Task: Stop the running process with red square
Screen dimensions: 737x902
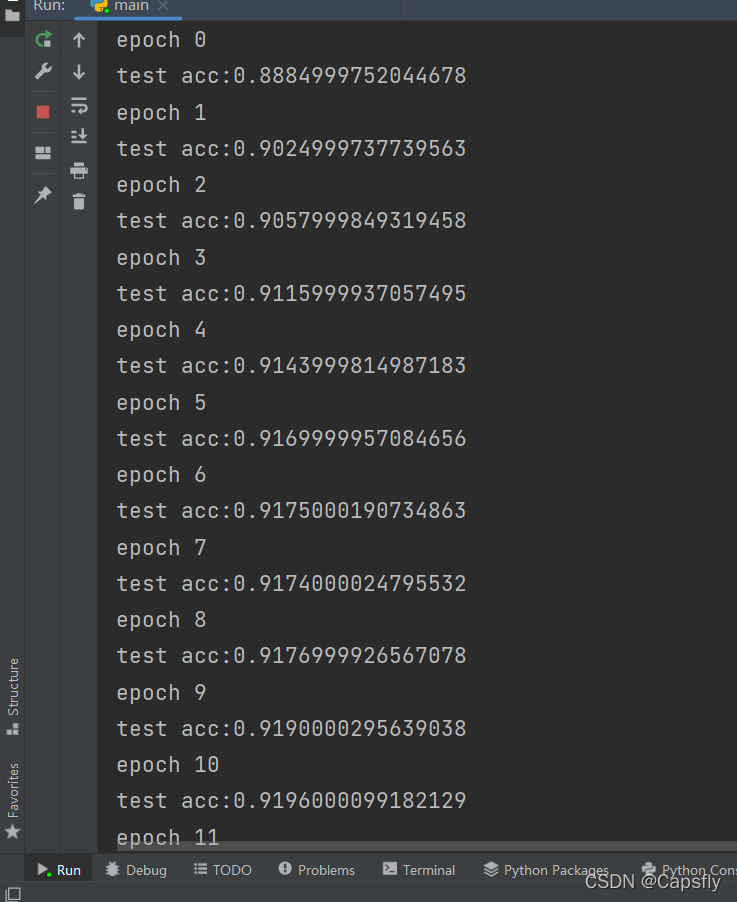Action: pos(43,112)
